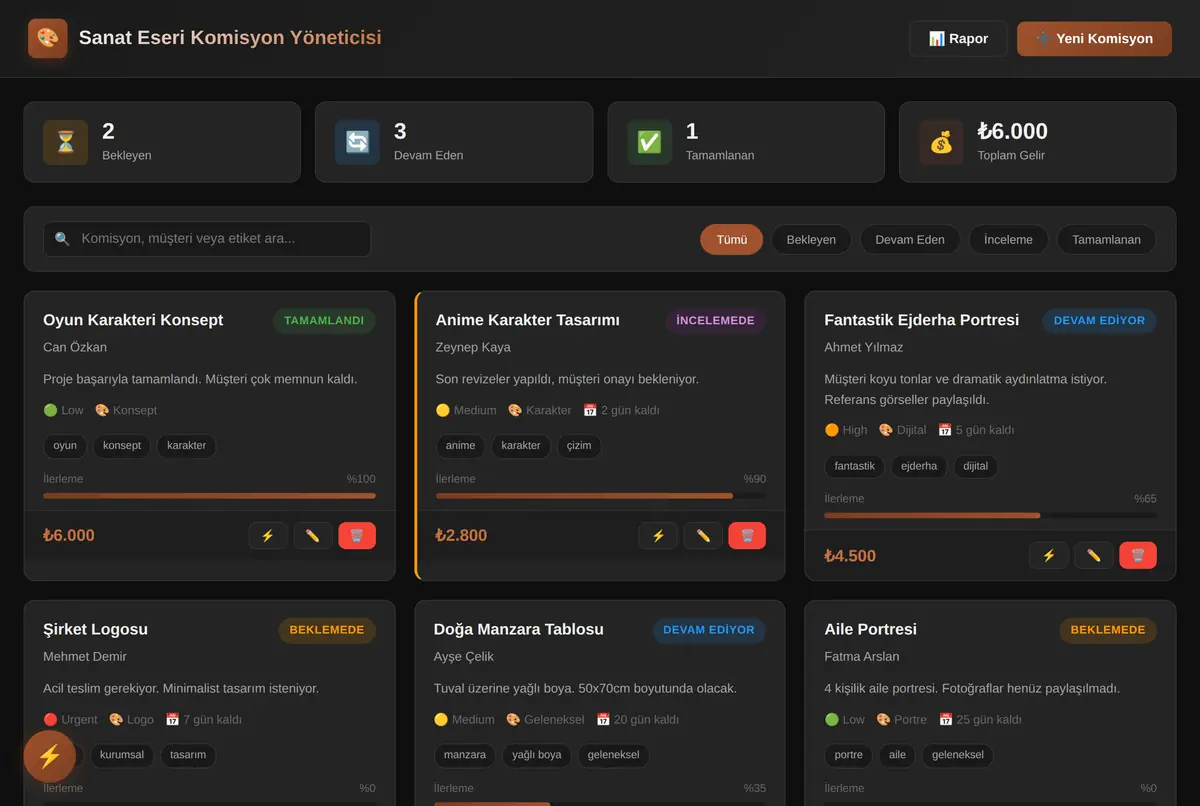Delete the Oyun Karakteri Konsept commission

pyautogui.click(x=357, y=536)
